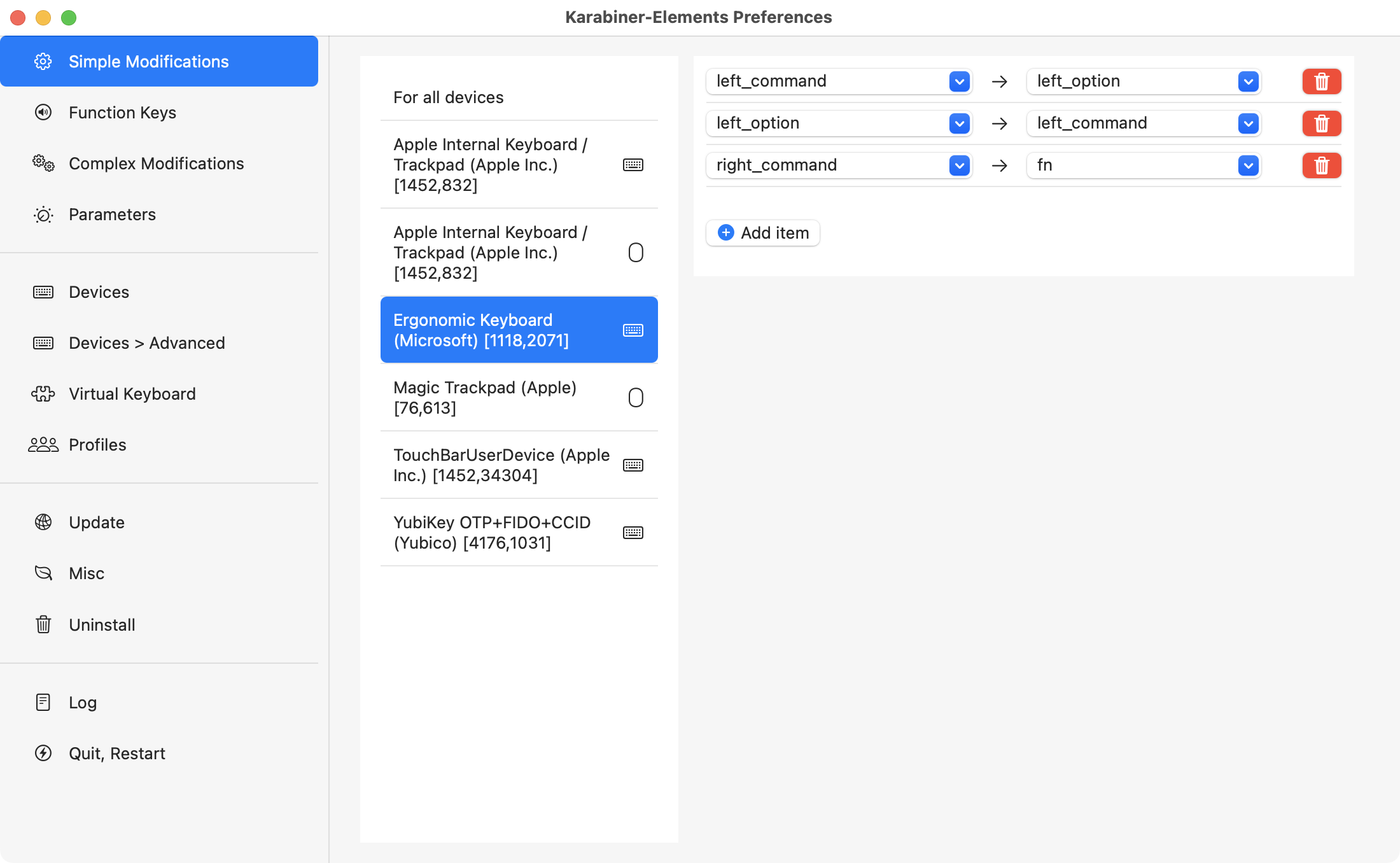Click keyboard icon on first Apple Internal Keyboard row
1400x863 pixels.
pyautogui.click(x=633, y=165)
